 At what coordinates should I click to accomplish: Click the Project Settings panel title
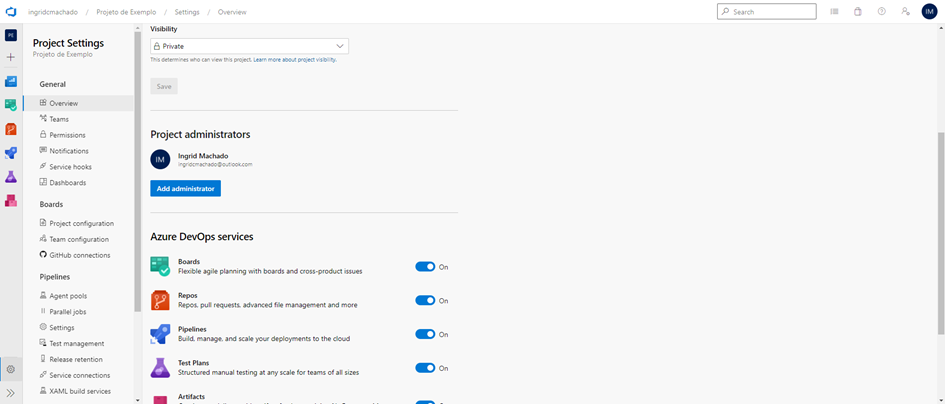68,43
